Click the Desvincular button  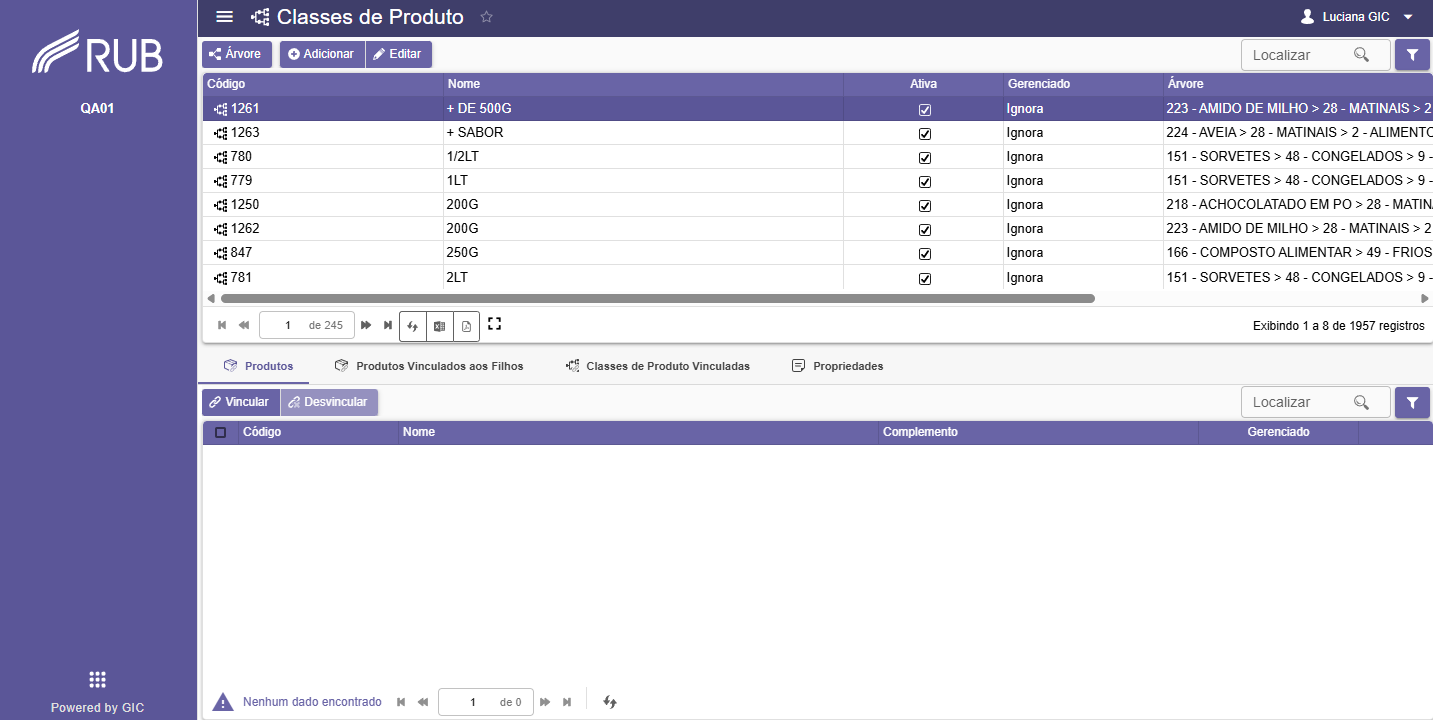(329, 402)
